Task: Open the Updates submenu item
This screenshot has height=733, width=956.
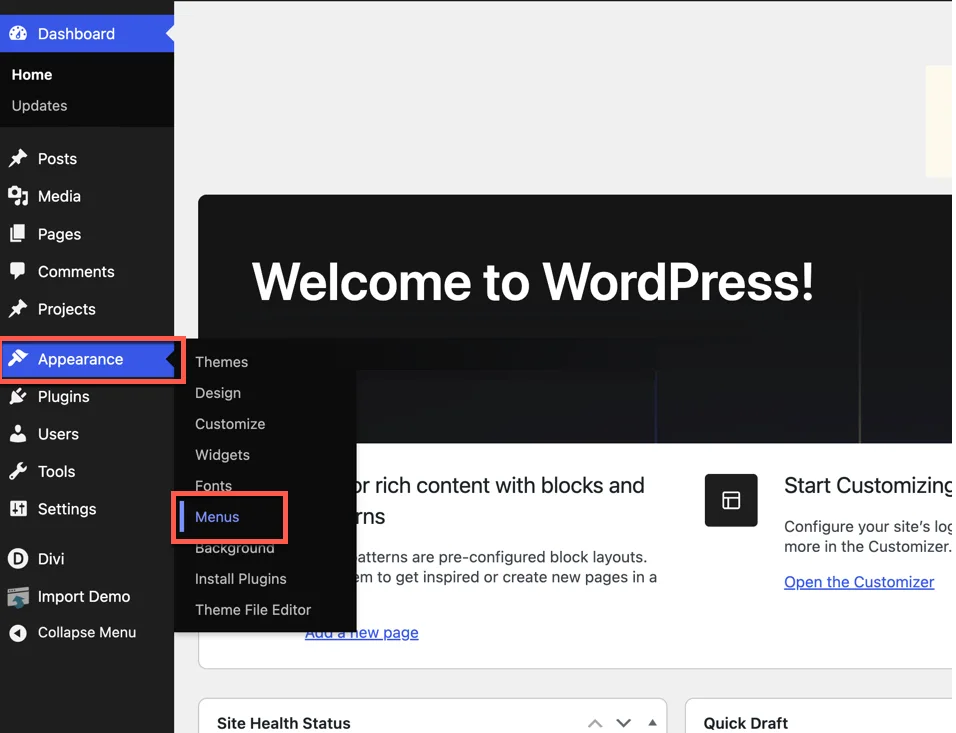Action: pyautogui.click(x=40, y=105)
